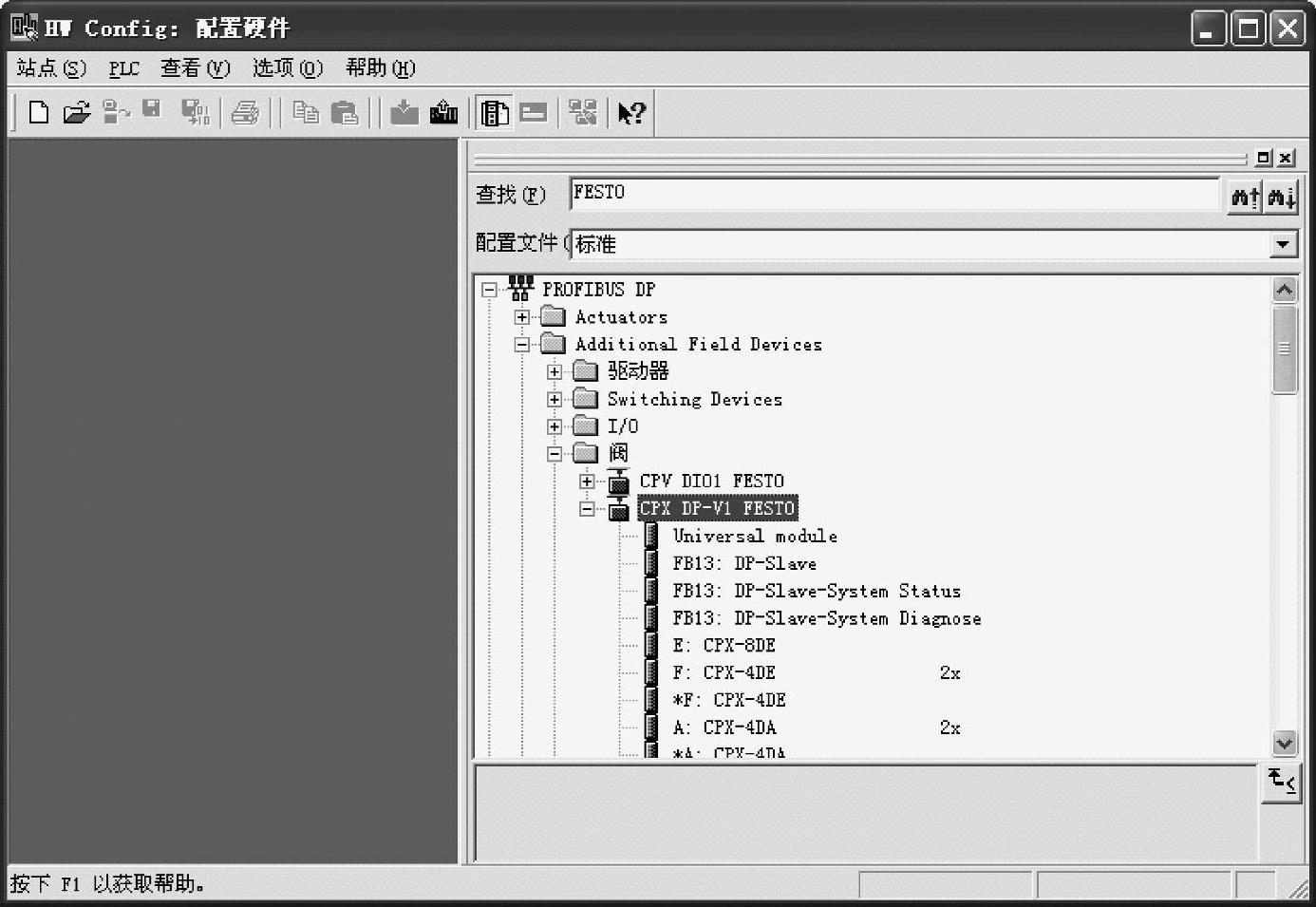Click the PROFIBUS DP network icon
The image size is (1316, 907).
point(520,289)
